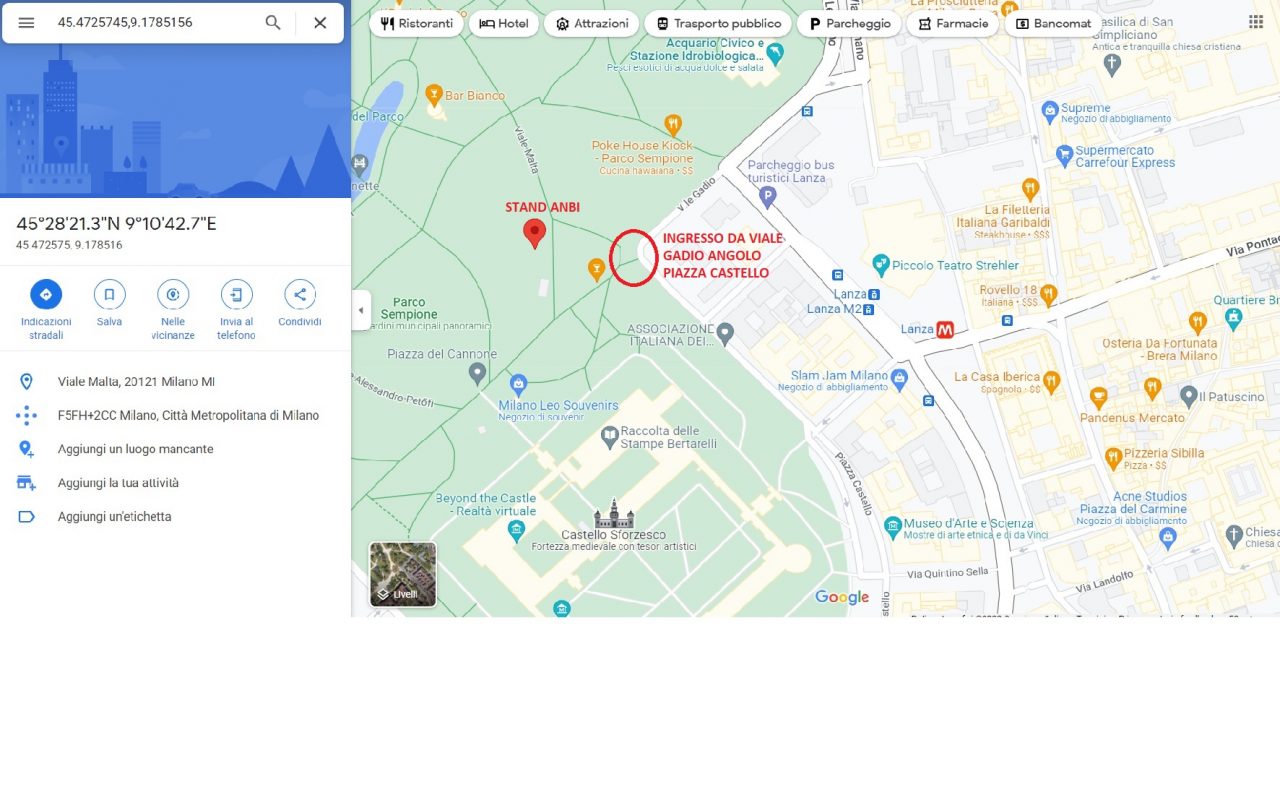Click Parcheggio bus turistici Lanza marker

pyautogui.click(x=768, y=197)
